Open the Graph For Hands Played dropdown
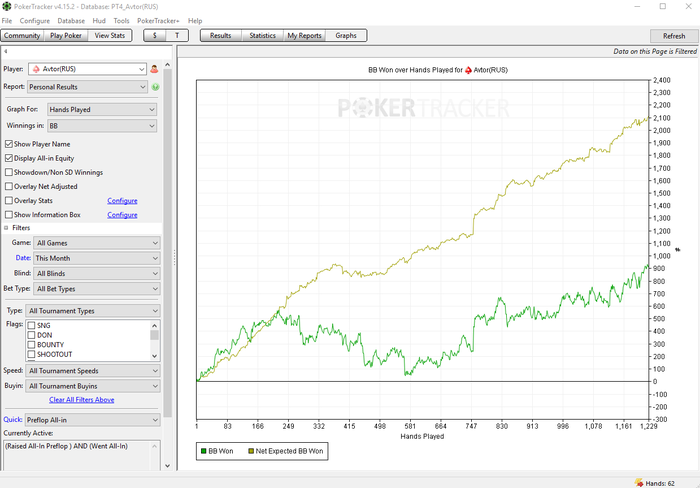700x488 pixels. tap(102, 109)
